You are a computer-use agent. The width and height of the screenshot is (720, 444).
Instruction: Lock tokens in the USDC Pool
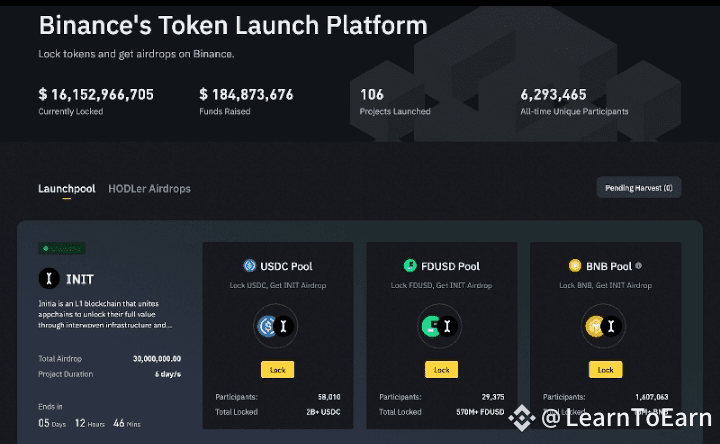[277, 370]
